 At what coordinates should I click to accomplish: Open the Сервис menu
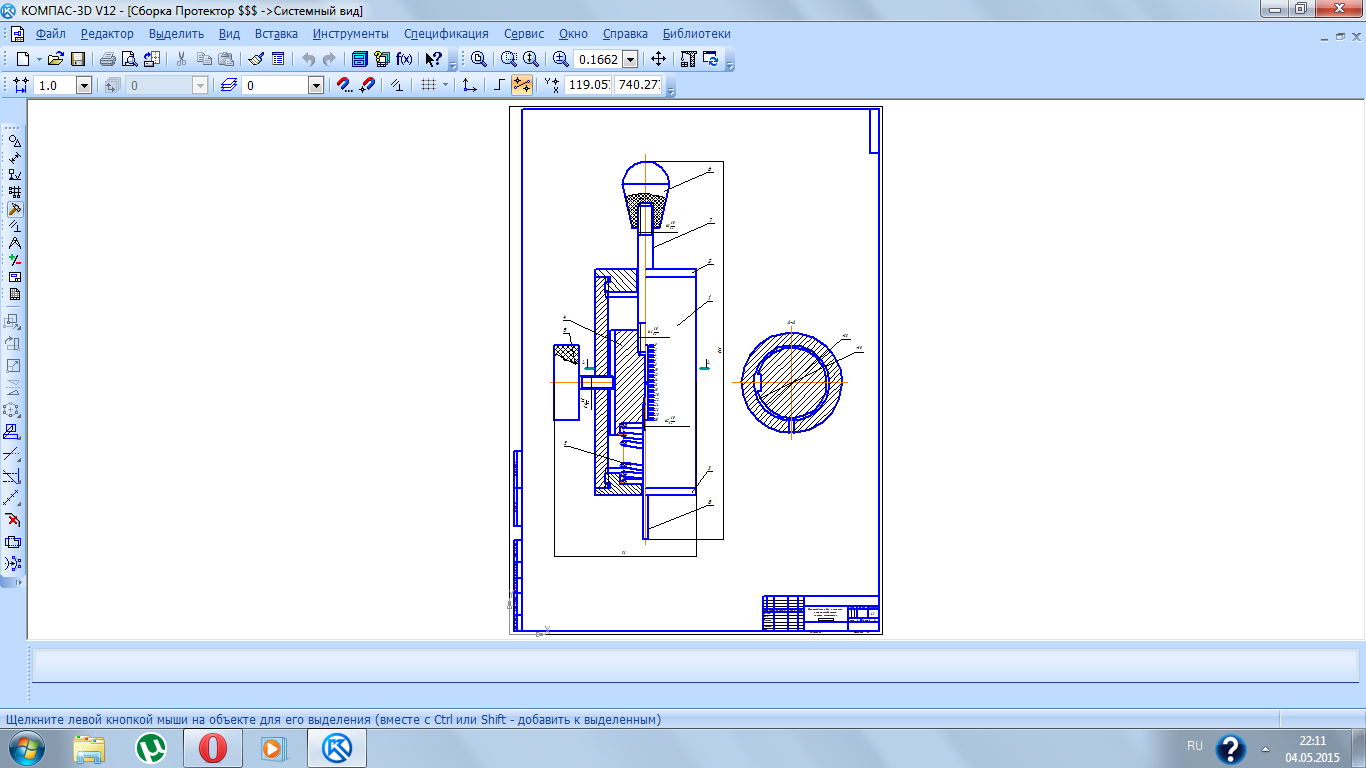pos(524,34)
